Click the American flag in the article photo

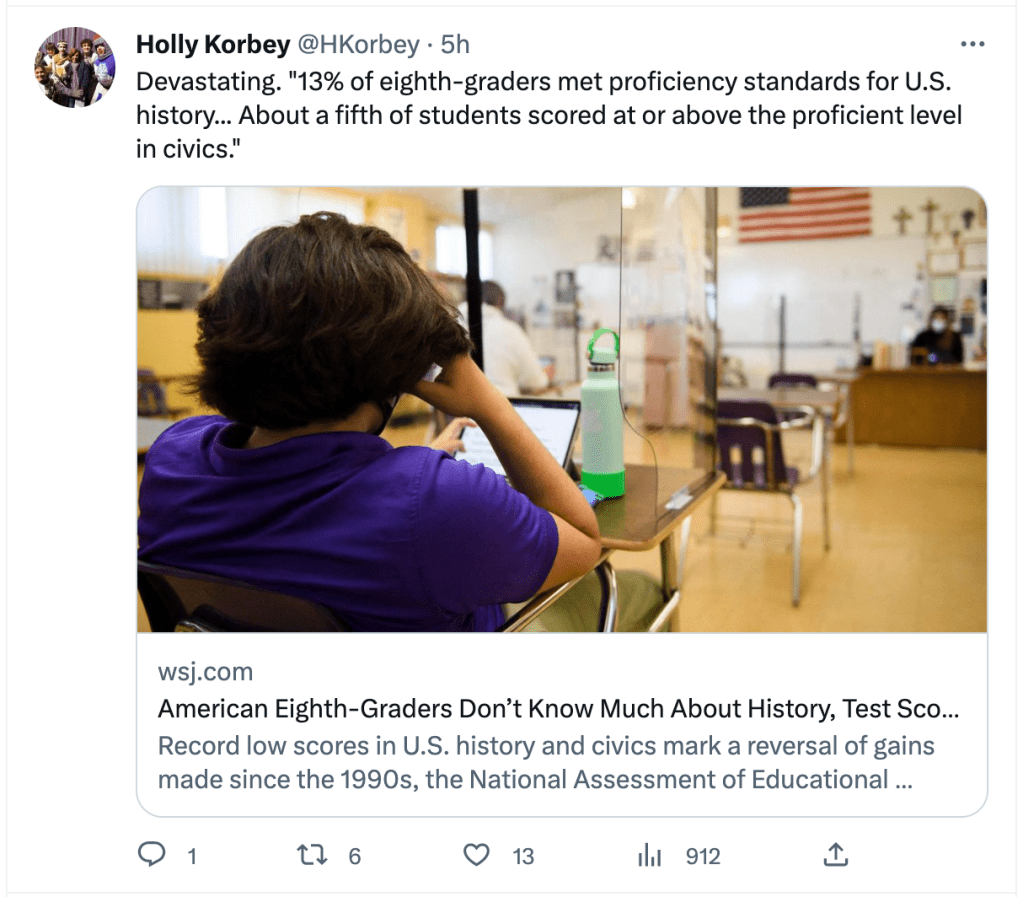pyautogui.click(x=804, y=215)
